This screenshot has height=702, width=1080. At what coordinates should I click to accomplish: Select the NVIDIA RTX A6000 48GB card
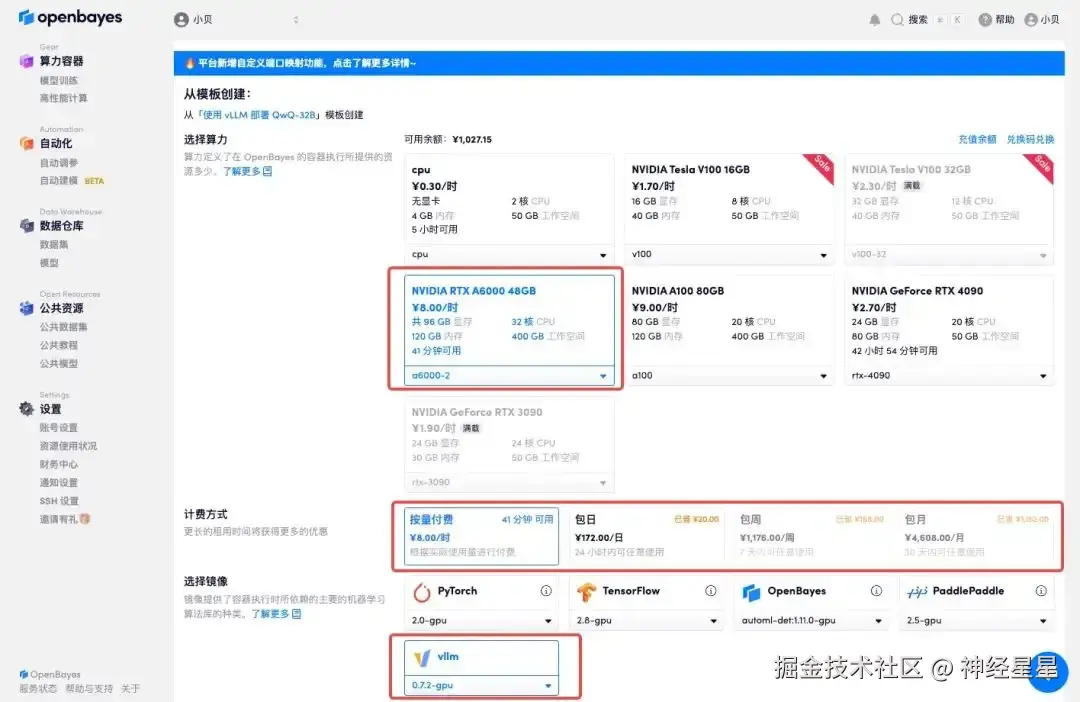[509, 320]
